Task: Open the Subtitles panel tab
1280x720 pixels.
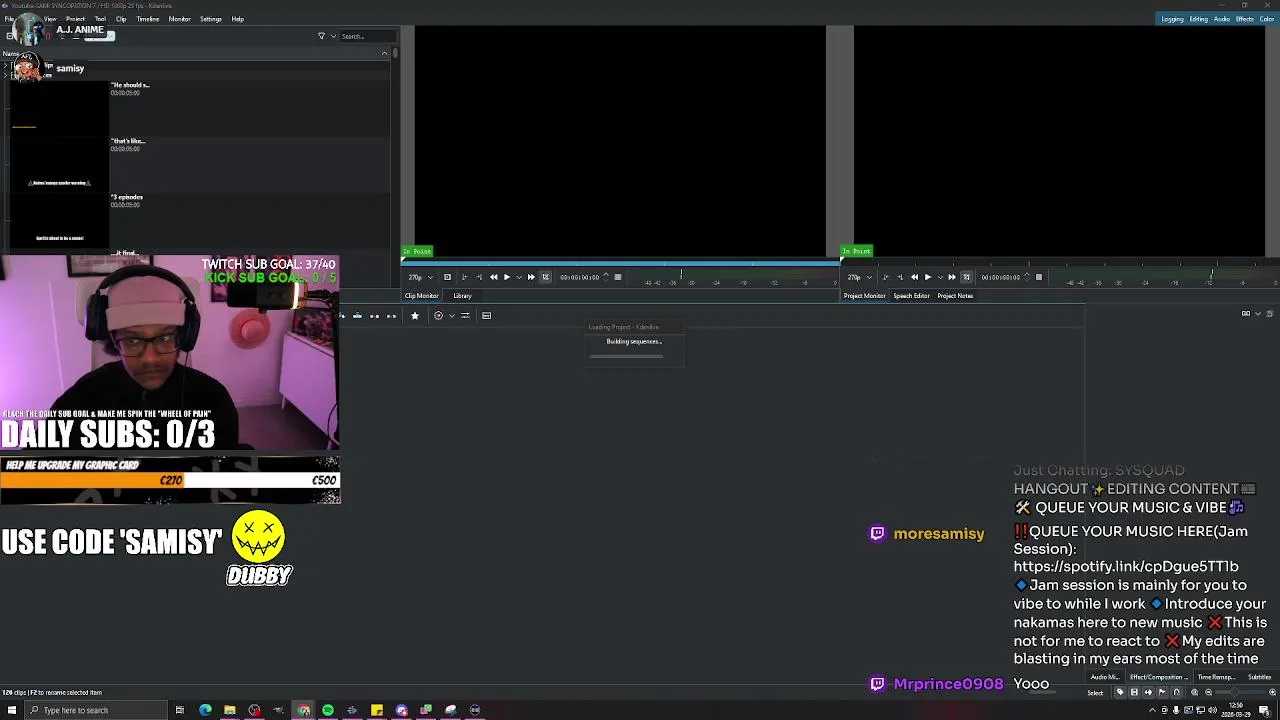Action: tap(1260, 677)
